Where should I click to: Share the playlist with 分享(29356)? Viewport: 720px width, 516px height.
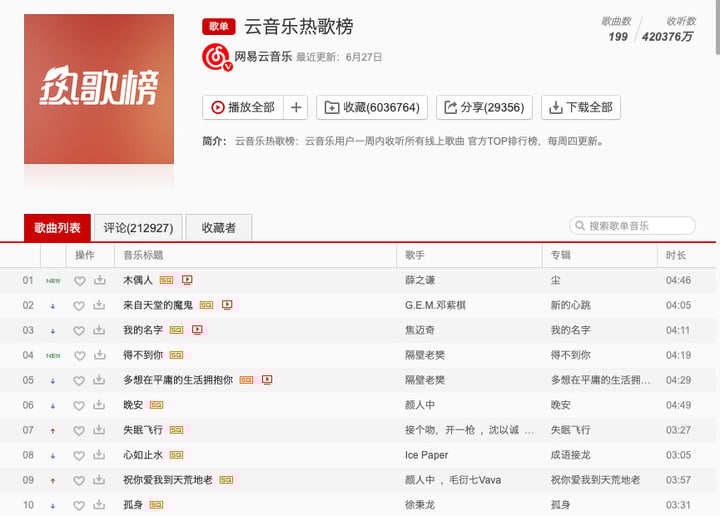(x=484, y=107)
